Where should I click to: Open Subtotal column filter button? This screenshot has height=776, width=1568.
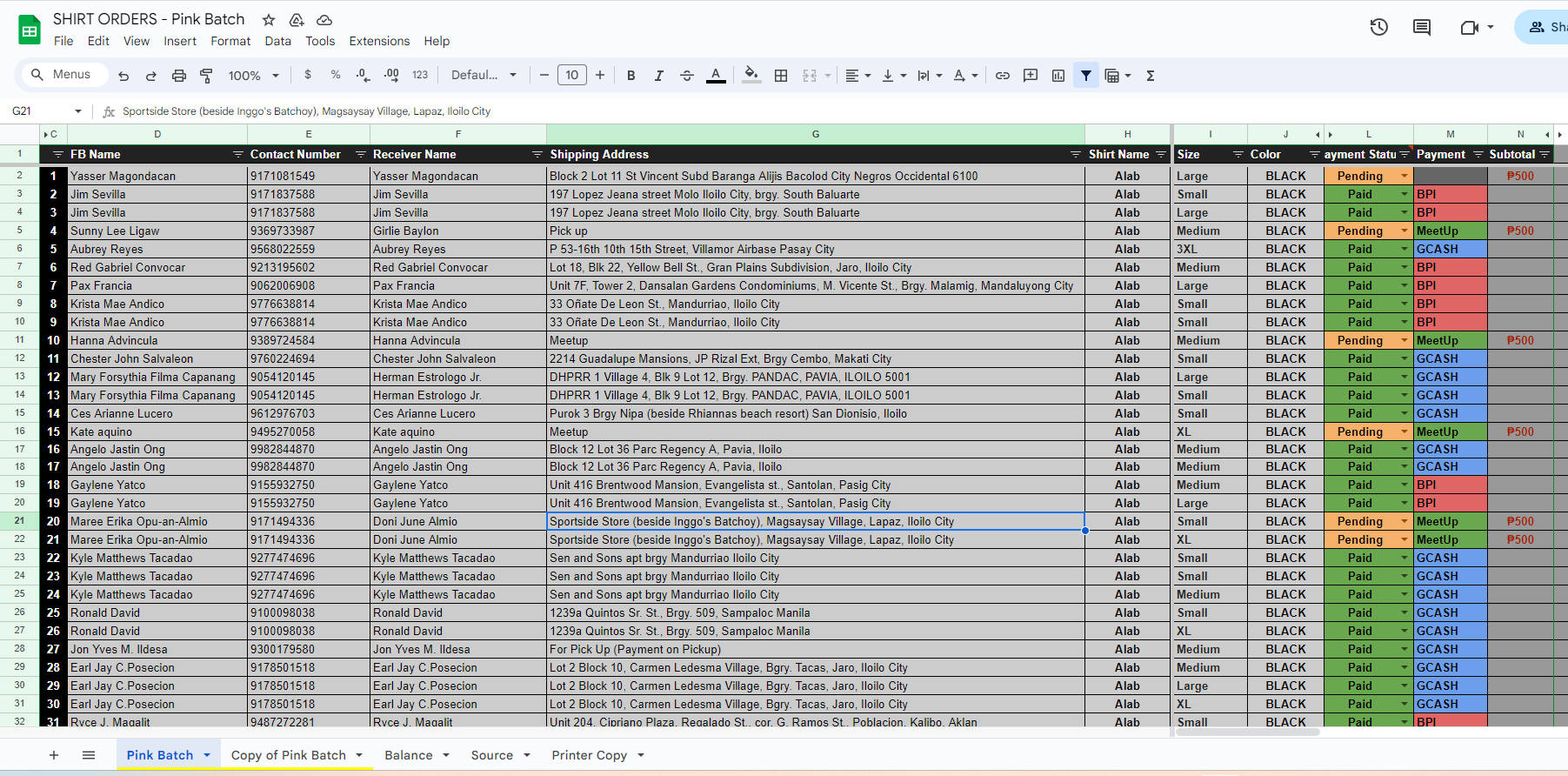tap(1545, 155)
